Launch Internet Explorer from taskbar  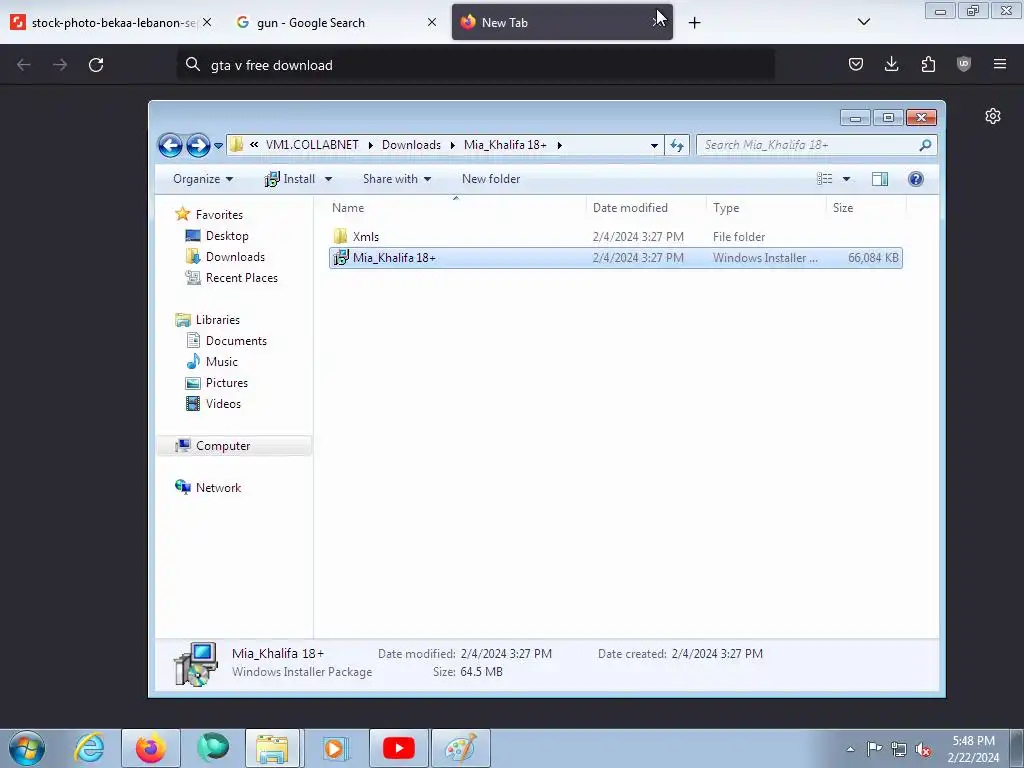pyautogui.click(x=89, y=748)
